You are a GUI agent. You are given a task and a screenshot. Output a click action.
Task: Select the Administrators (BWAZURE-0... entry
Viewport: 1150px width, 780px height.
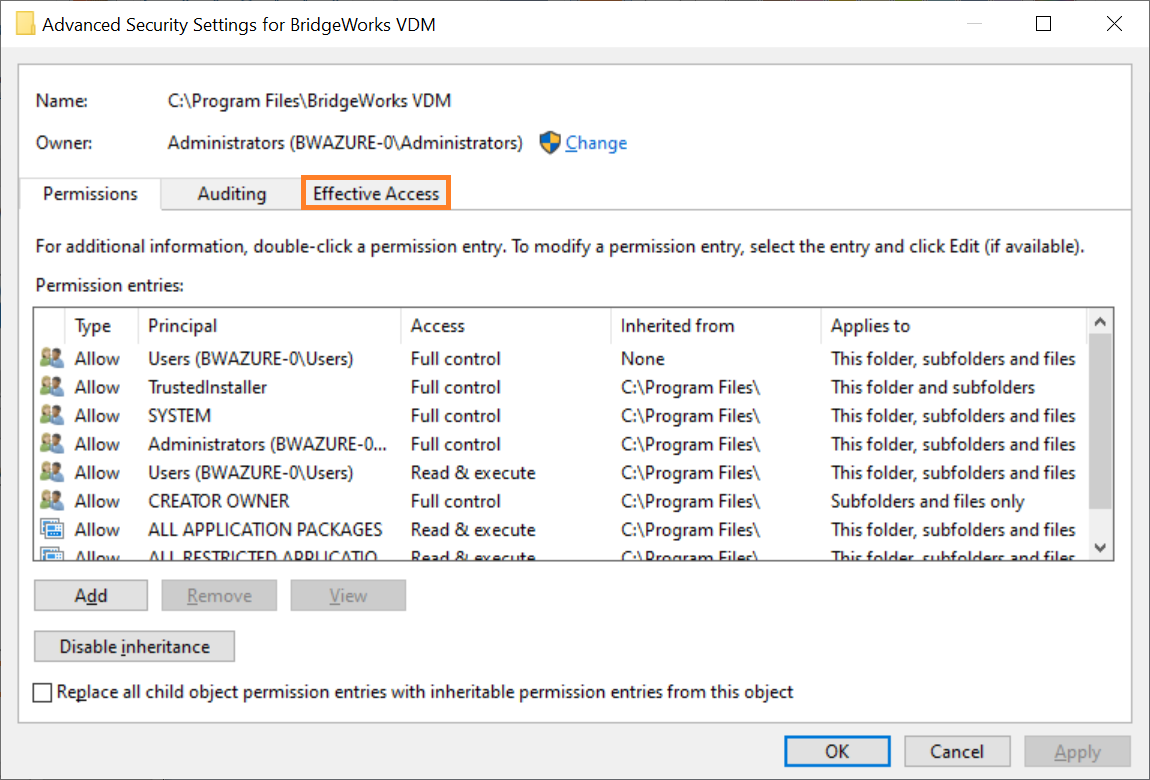(268, 444)
